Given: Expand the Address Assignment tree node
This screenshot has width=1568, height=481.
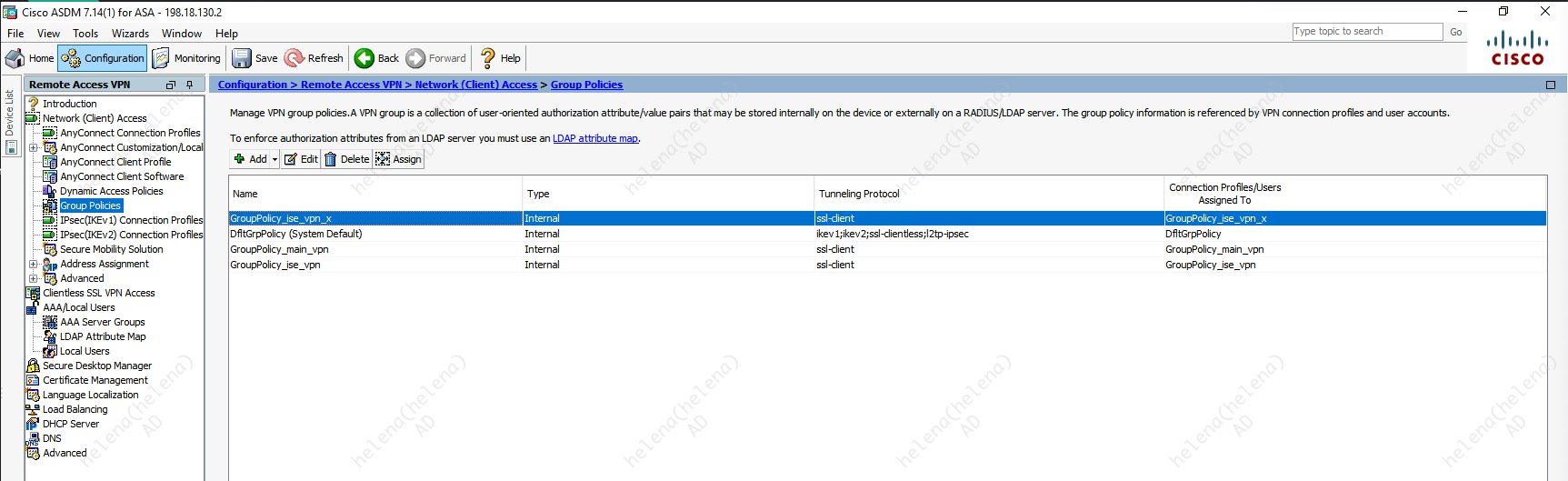Looking at the screenshot, I should (34, 265).
